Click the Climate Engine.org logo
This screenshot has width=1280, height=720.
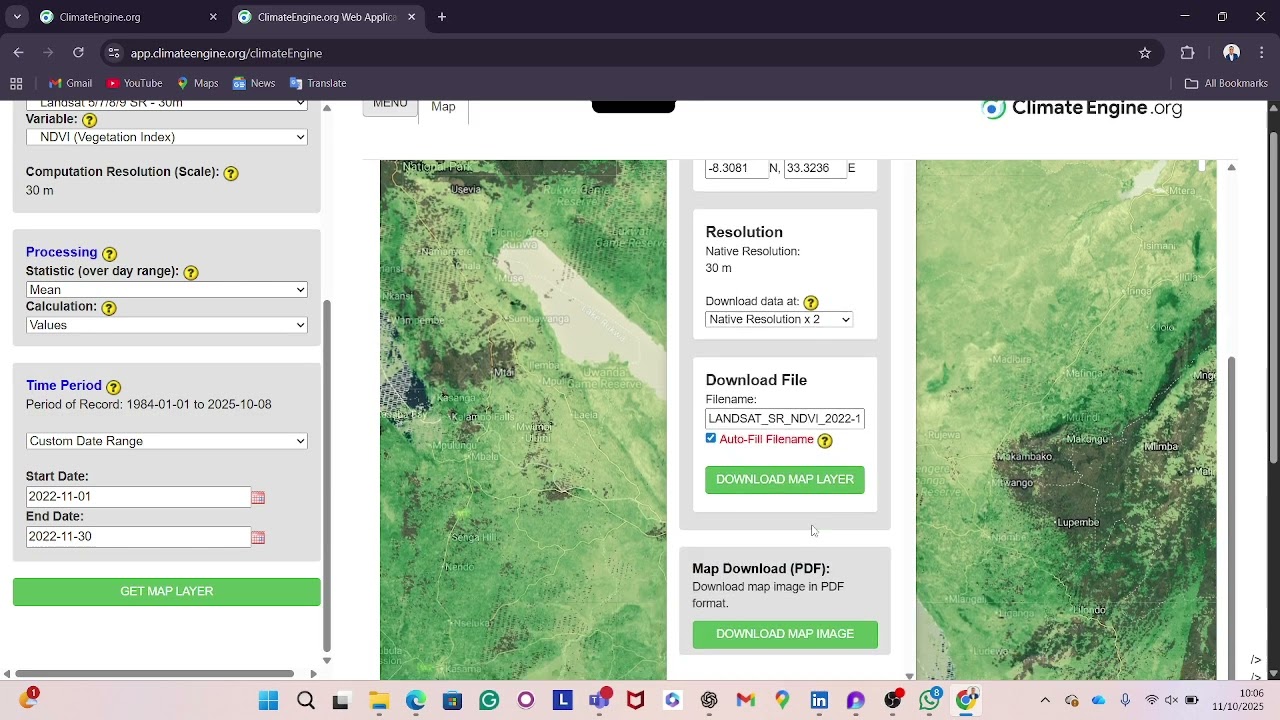pyautogui.click(x=1082, y=108)
